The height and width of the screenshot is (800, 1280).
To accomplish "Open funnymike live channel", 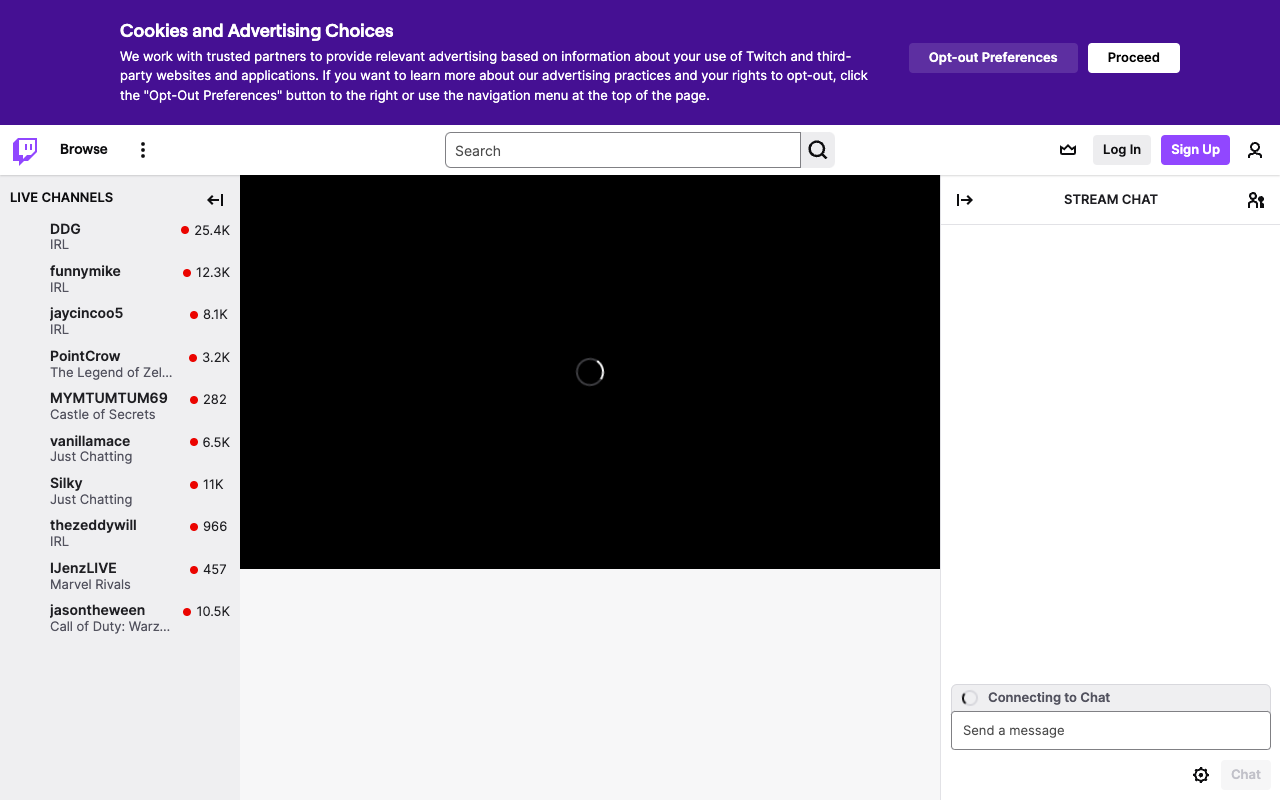I will (x=120, y=279).
